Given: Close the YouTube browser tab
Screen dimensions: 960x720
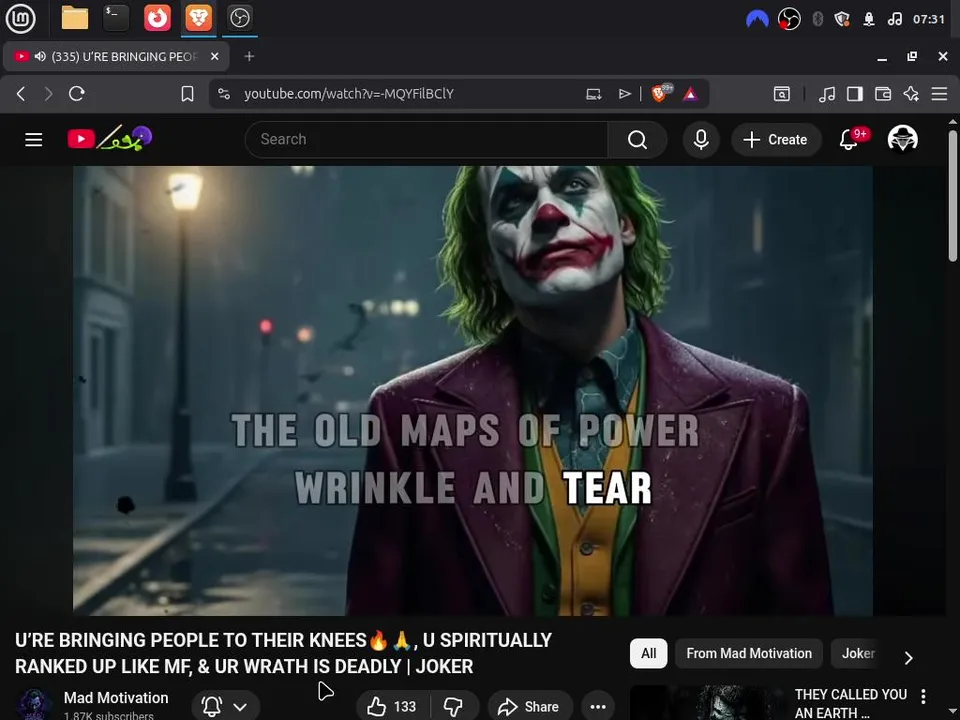Looking at the screenshot, I should point(215,56).
